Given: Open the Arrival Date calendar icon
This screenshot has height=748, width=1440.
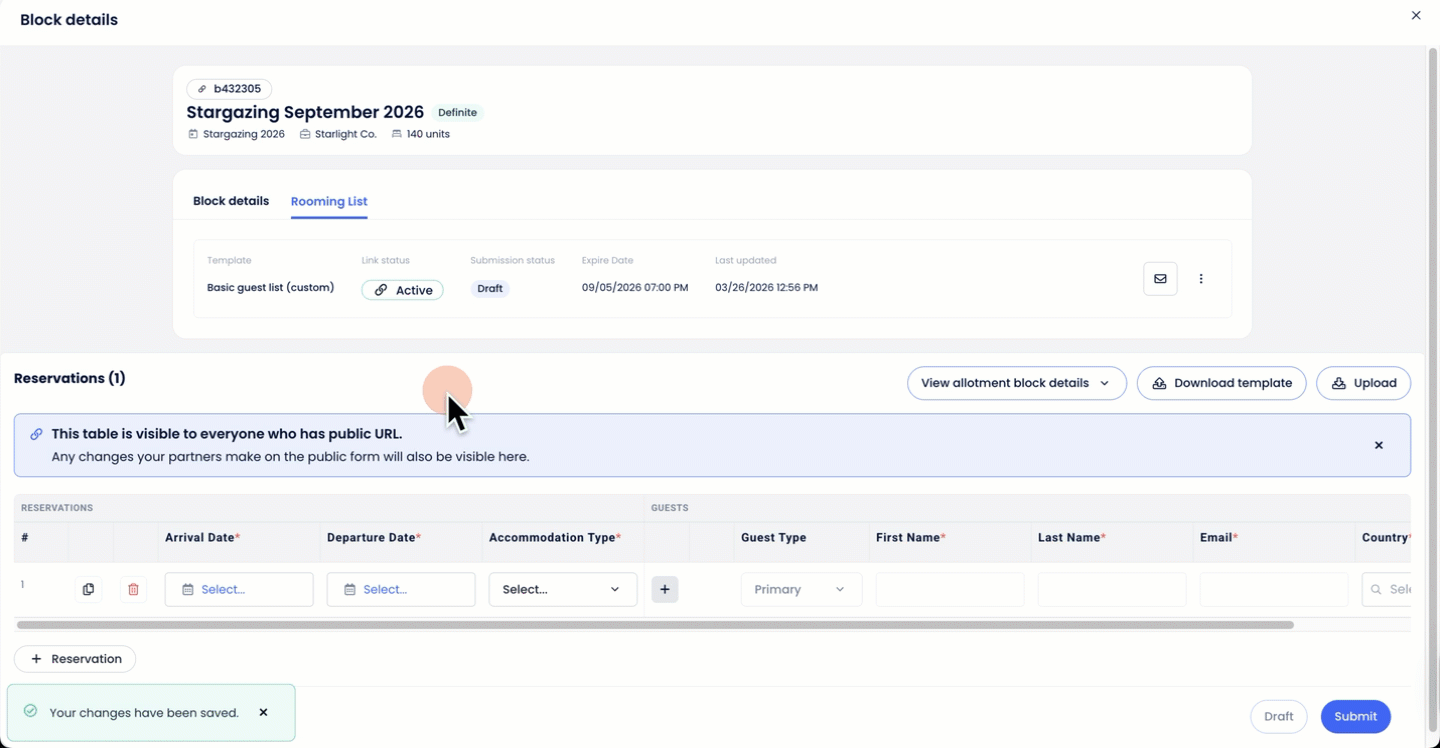Looking at the screenshot, I should point(190,589).
